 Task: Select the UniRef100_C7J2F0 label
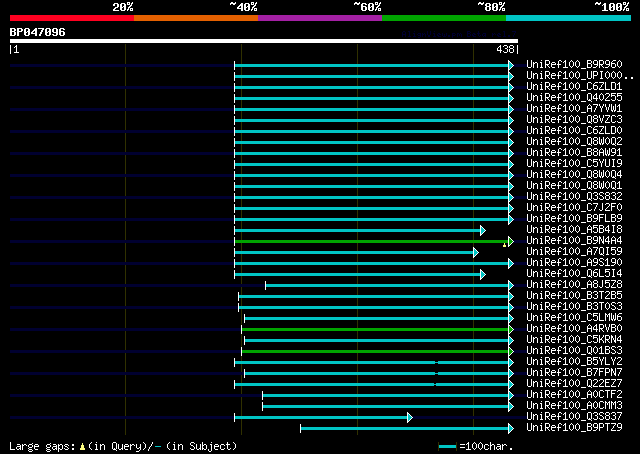coord(574,207)
